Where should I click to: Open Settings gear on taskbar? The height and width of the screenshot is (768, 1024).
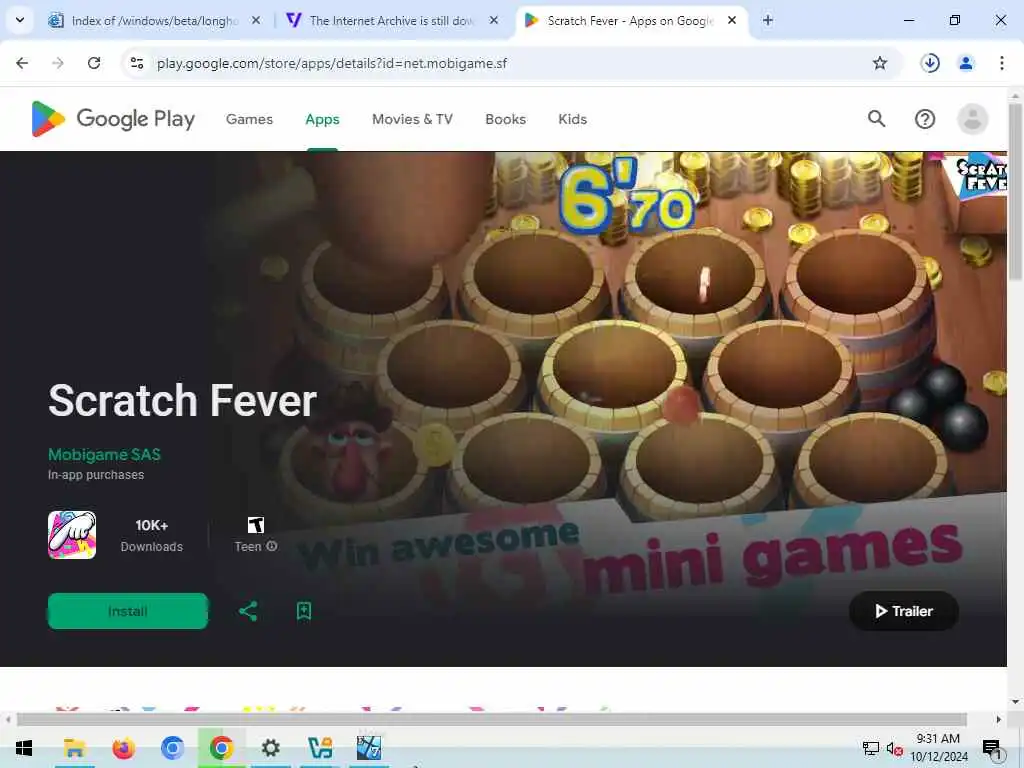point(270,748)
